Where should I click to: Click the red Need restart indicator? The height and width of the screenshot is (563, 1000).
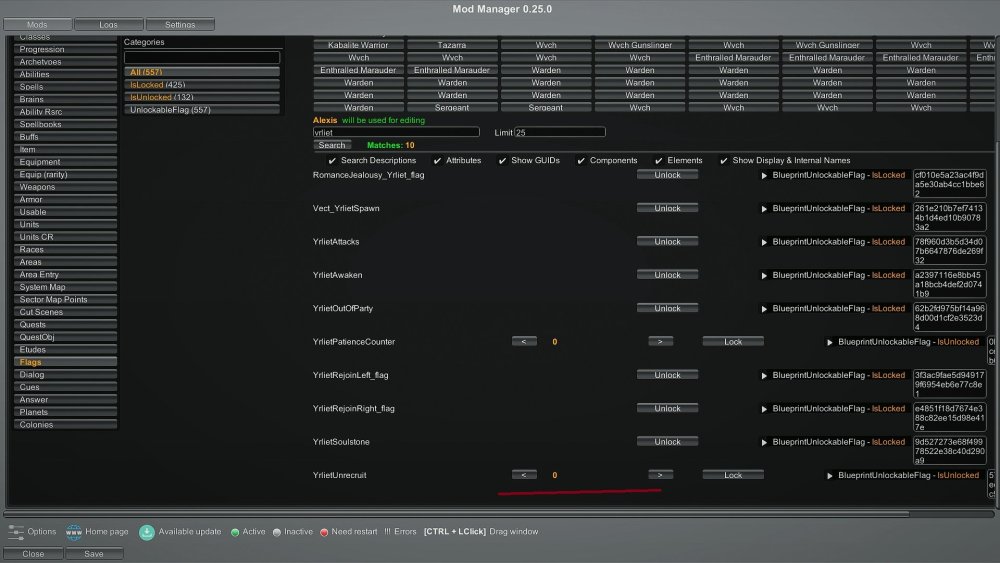coord(324,532)
